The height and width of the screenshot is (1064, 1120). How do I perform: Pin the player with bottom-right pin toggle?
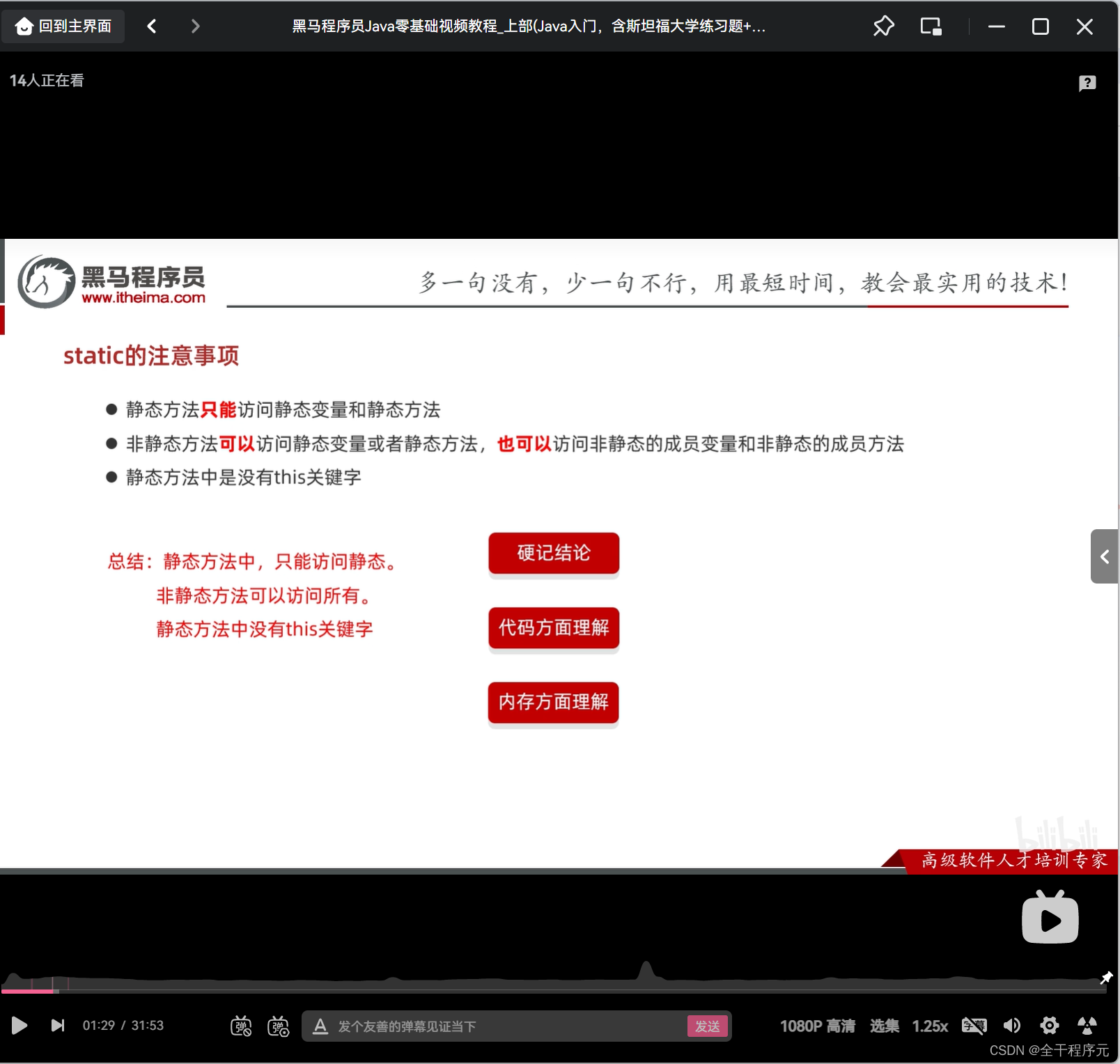[x=1107, y=977]
